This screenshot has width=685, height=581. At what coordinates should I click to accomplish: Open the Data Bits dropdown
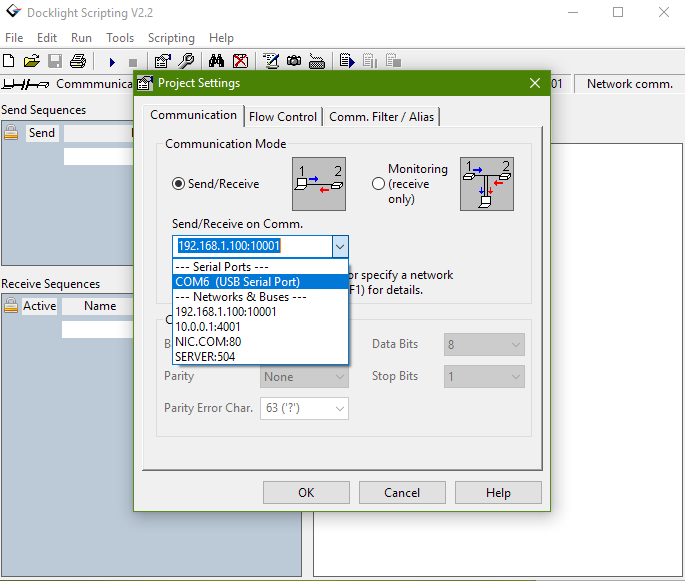[x=484, y=345]
